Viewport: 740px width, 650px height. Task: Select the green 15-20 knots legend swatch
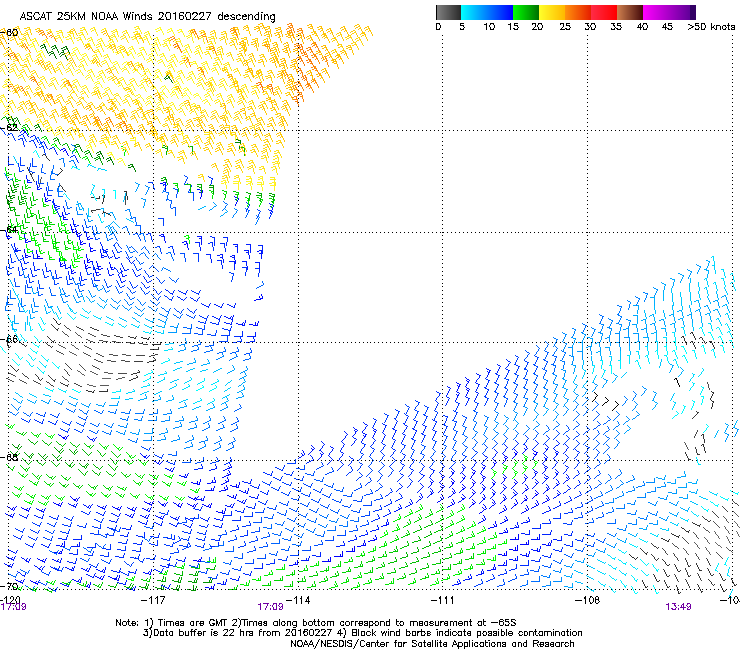(x=526, y=12)
